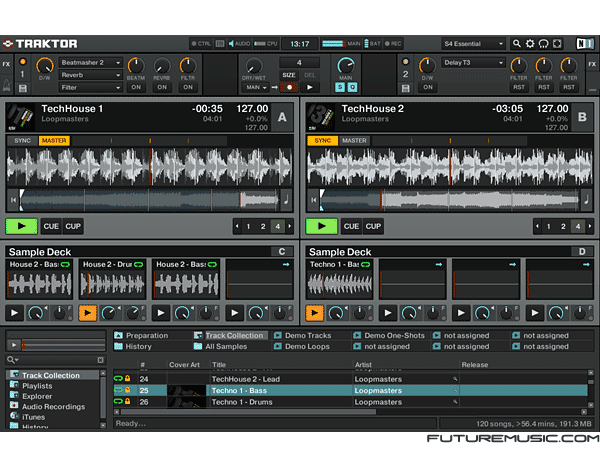The width and height of the screenshot is (600, 470).
Task: Click loop recorder record button
Action: [290, 87]
